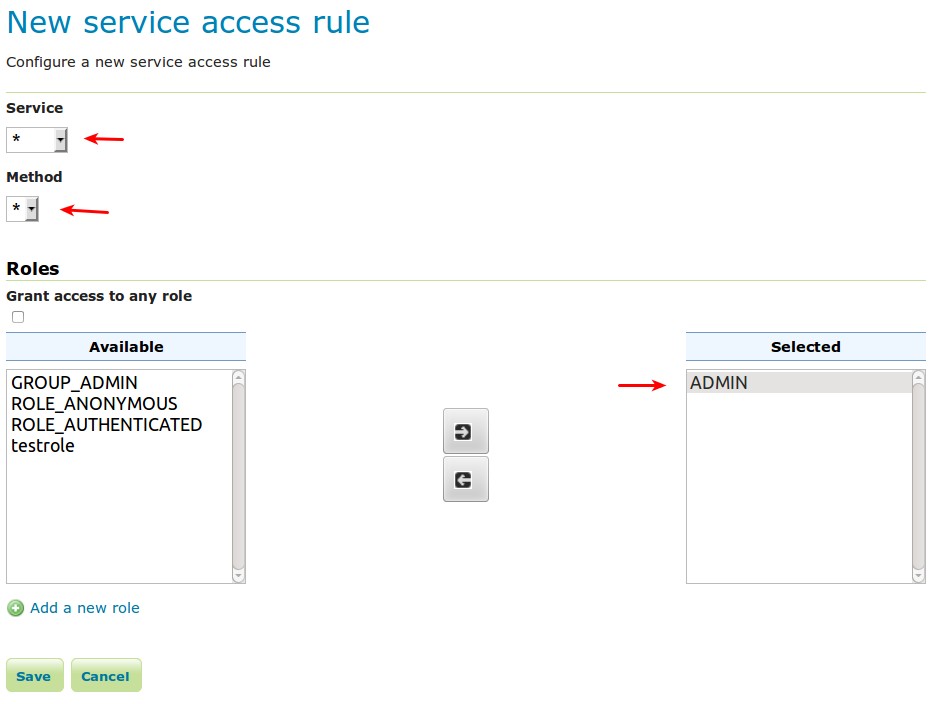939x704 pixels.
Task: Open the Add a new role text link
Action: coord(85,608)
